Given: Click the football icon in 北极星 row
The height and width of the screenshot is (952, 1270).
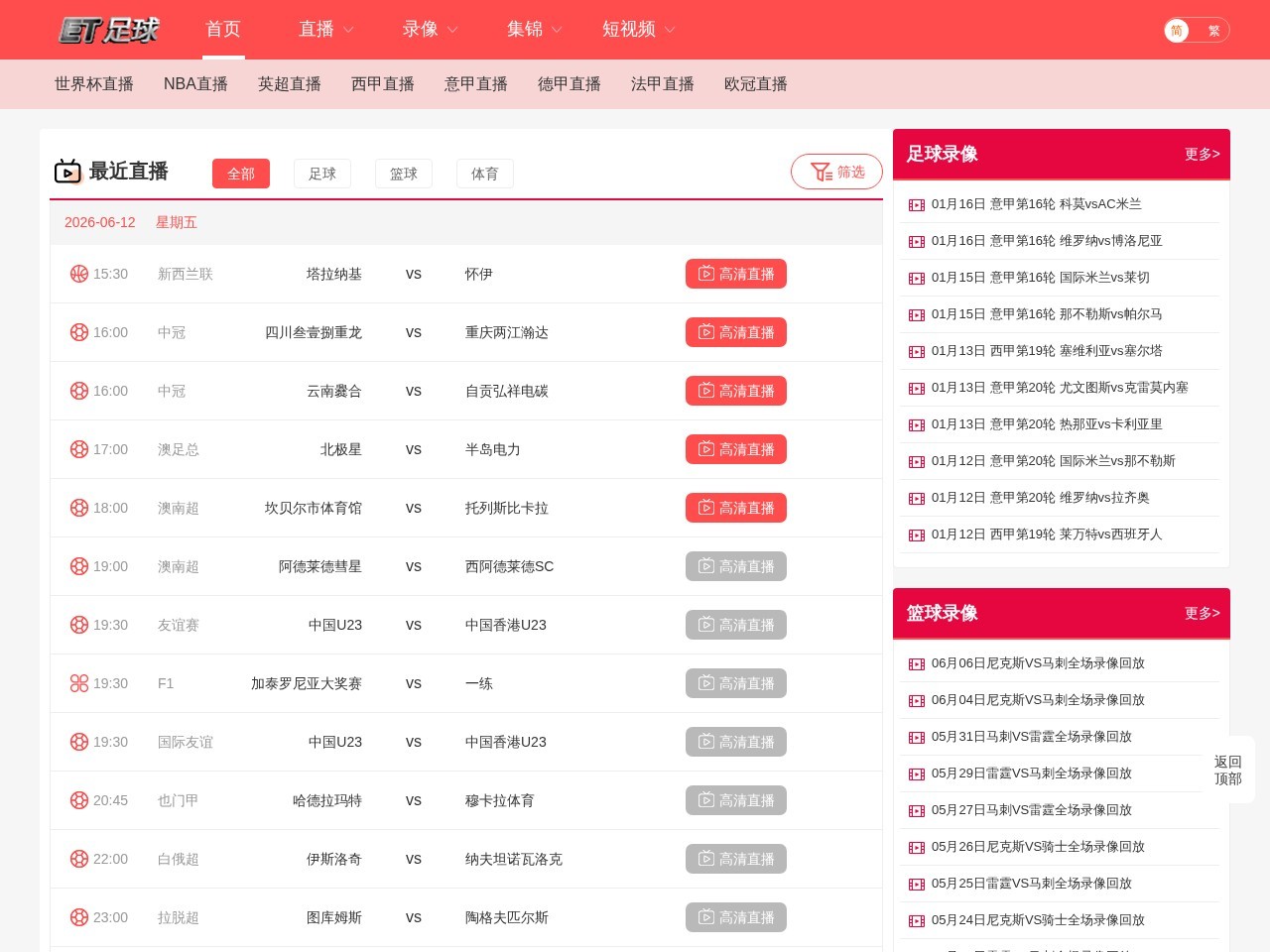Looking at the screenshot, I should [79, 449].
